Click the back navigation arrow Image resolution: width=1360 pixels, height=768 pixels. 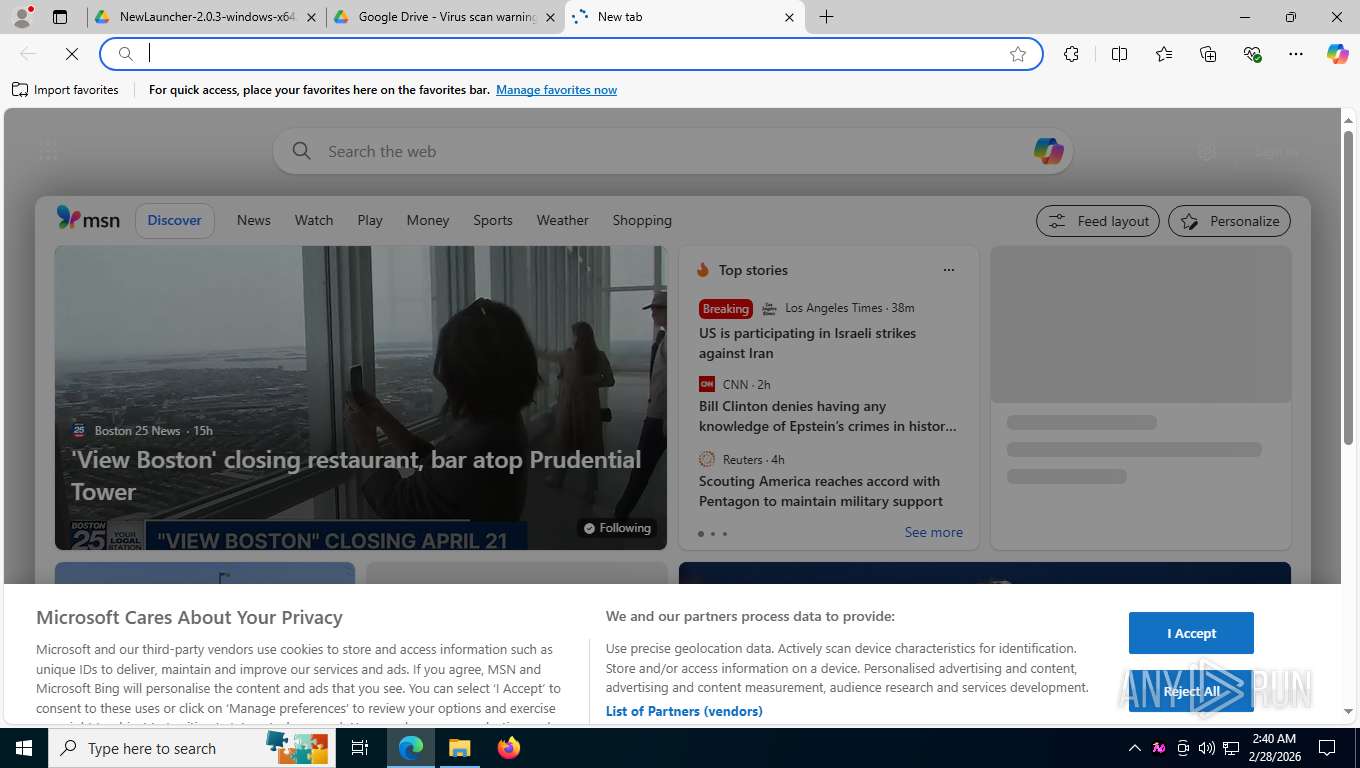tap(28, 54)
